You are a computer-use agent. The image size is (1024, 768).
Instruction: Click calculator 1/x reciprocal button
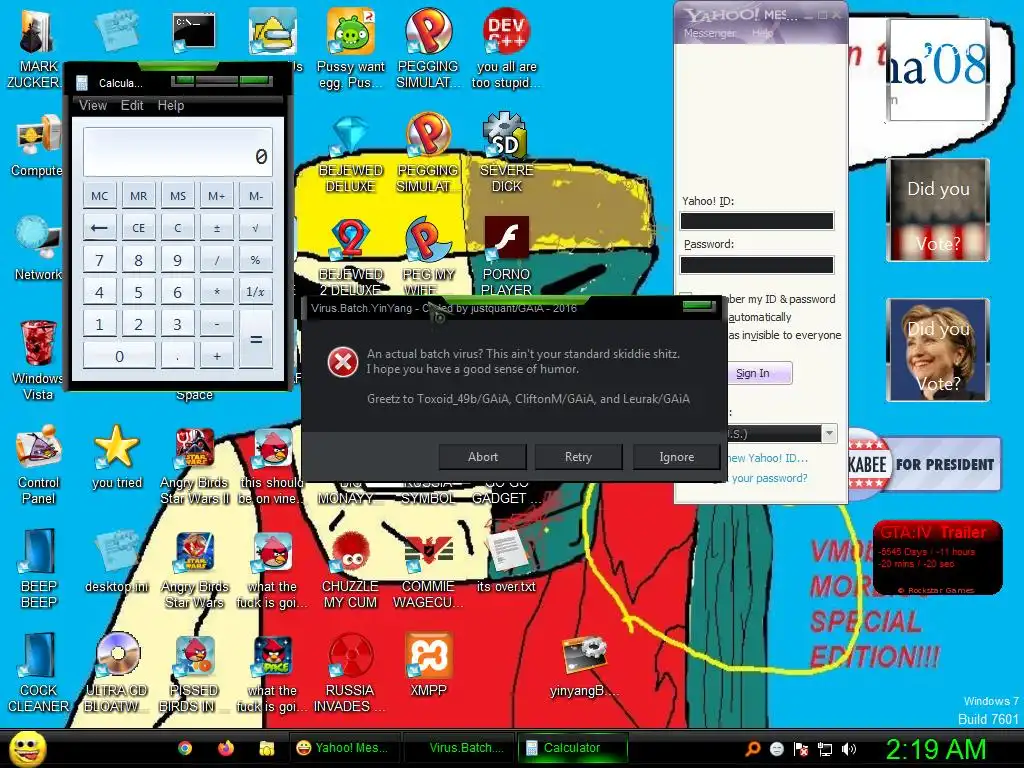point(256,292)
